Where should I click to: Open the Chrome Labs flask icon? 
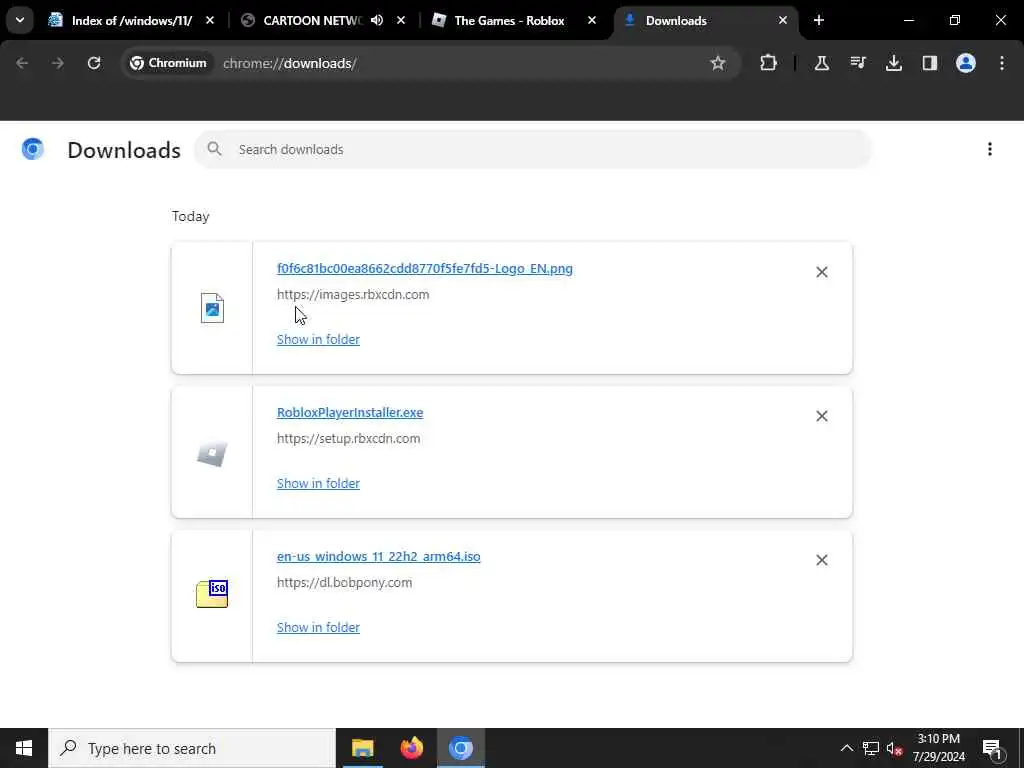click(x=822, y=63)
